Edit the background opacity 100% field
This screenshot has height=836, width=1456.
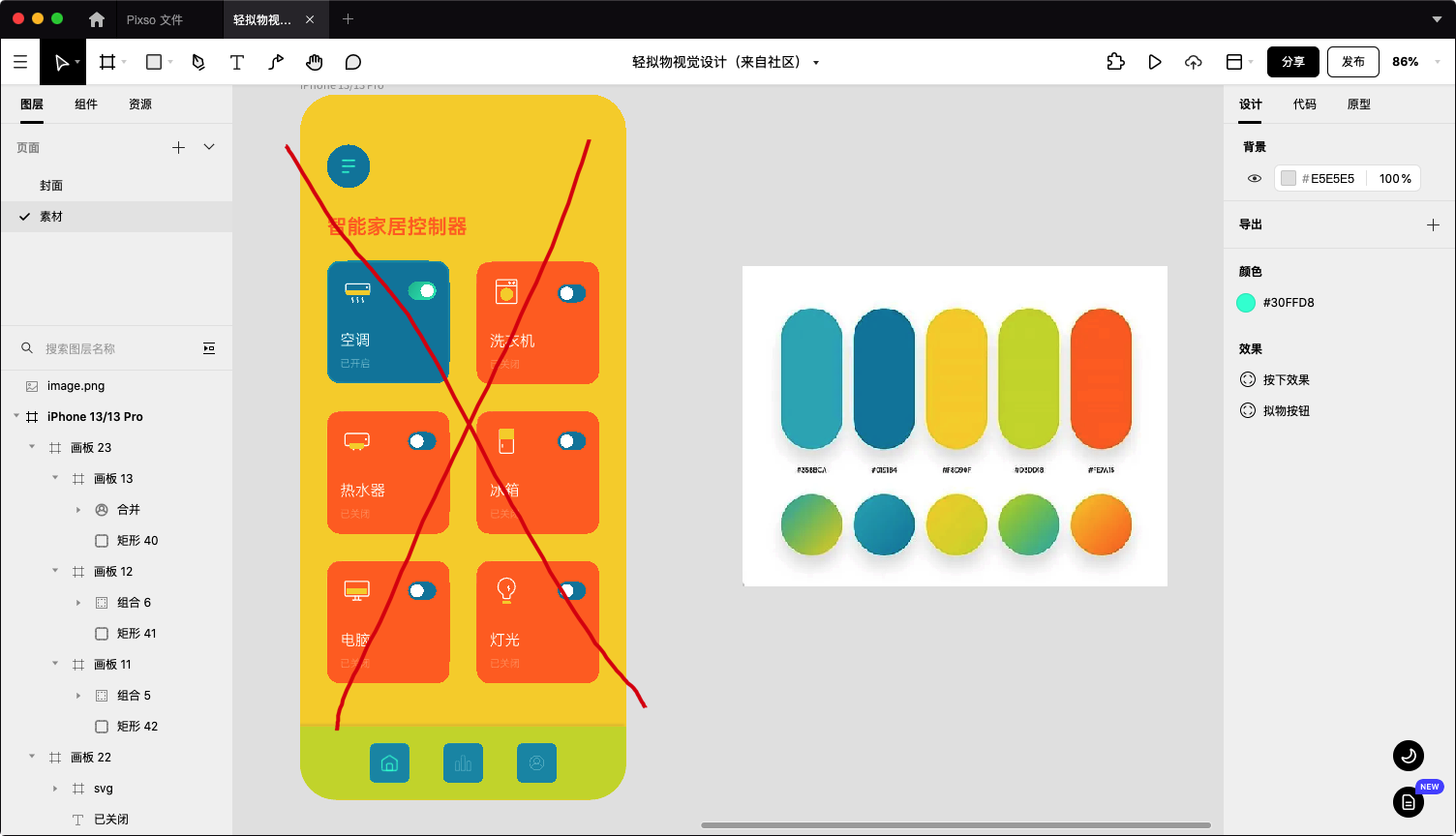click(1395, 179)
